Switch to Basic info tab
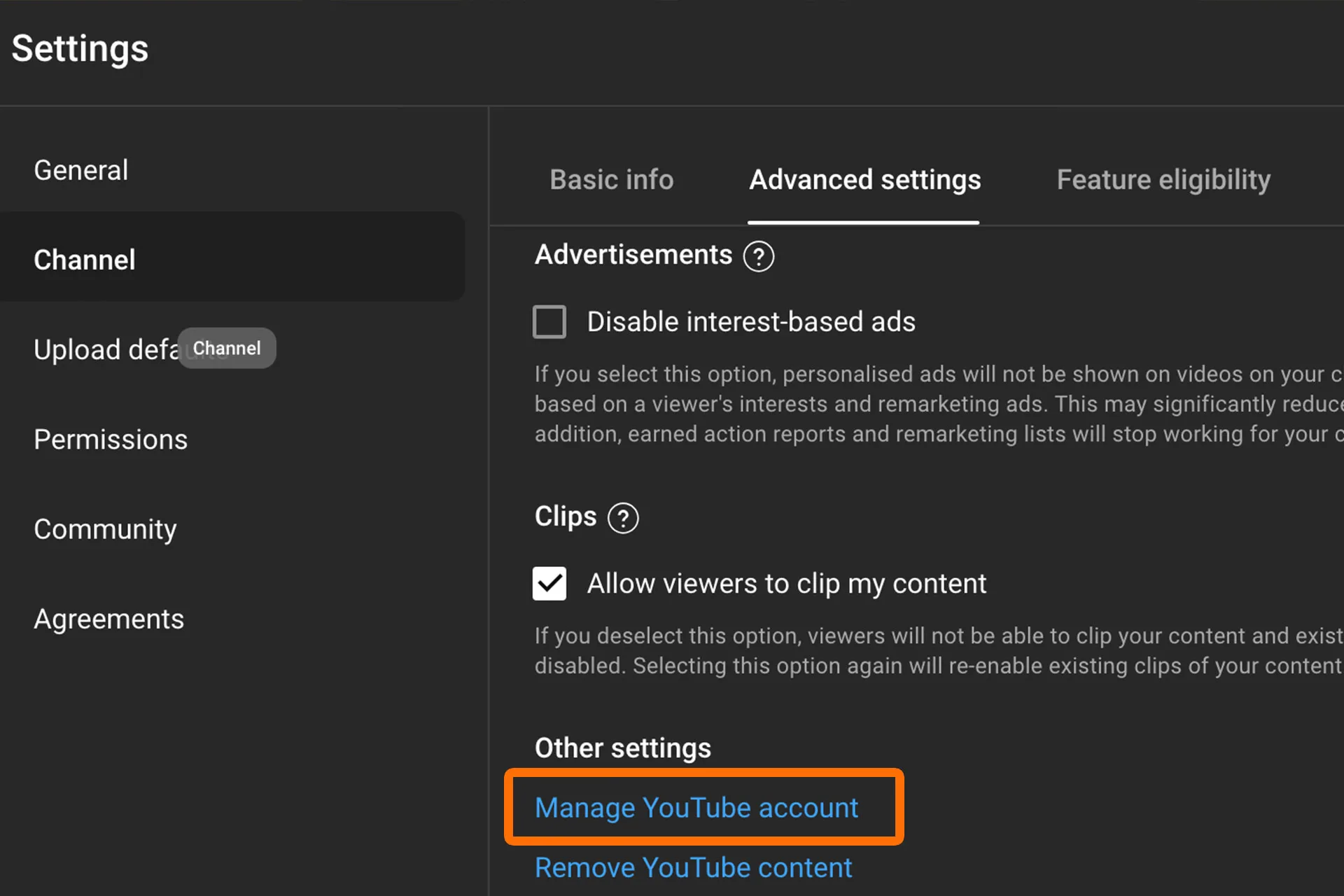1344x896 pixels. tap(611, 180)
